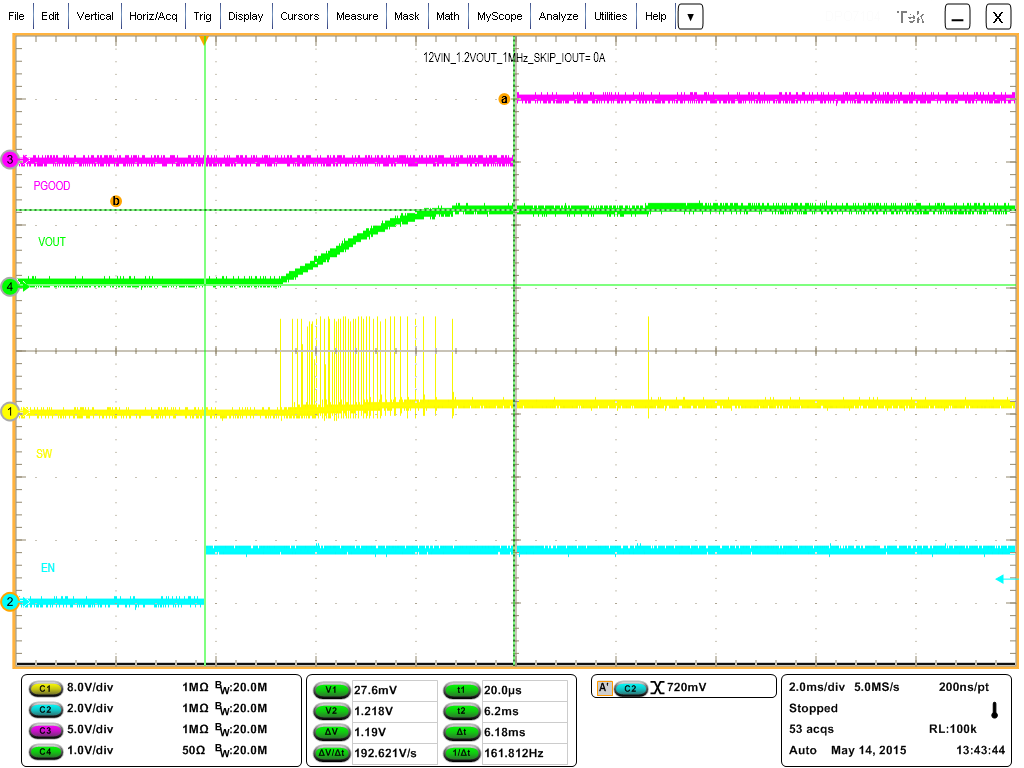Expand the Horiz/Acq menu
The height and width of the screenshot is (768, 1024).
[152, 16]
